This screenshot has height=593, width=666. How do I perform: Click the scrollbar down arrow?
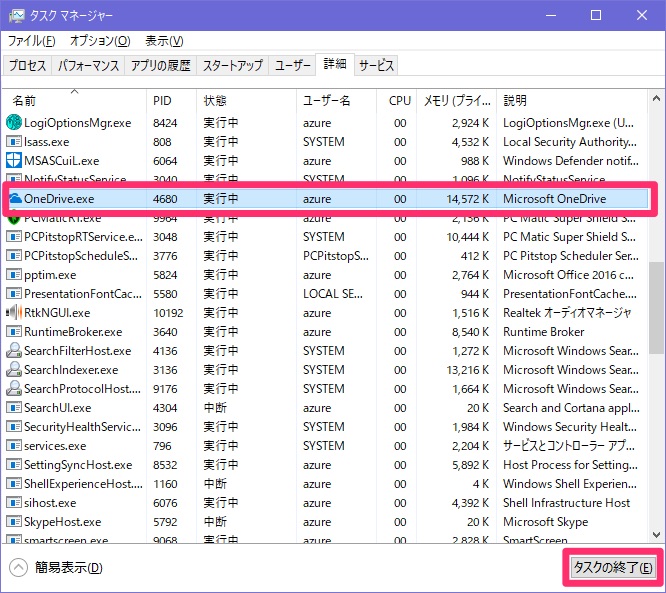click(x=656, y=534)
